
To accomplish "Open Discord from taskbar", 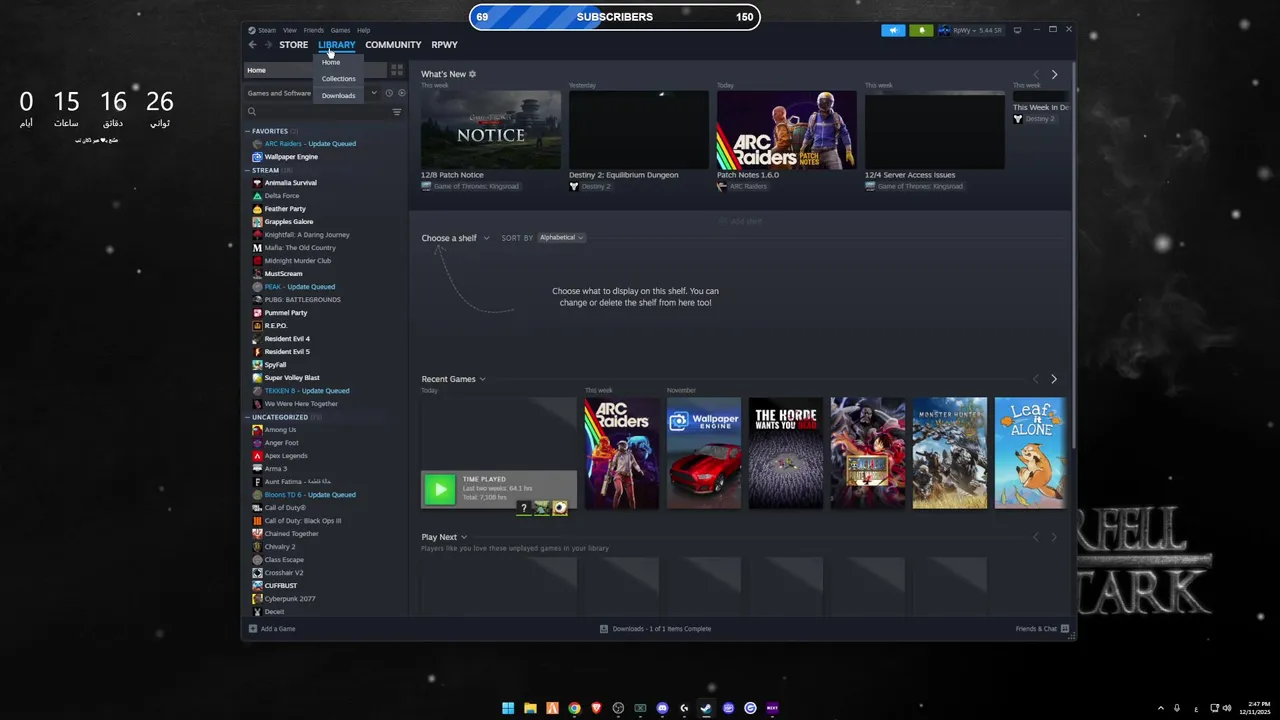I will point(662,708).
